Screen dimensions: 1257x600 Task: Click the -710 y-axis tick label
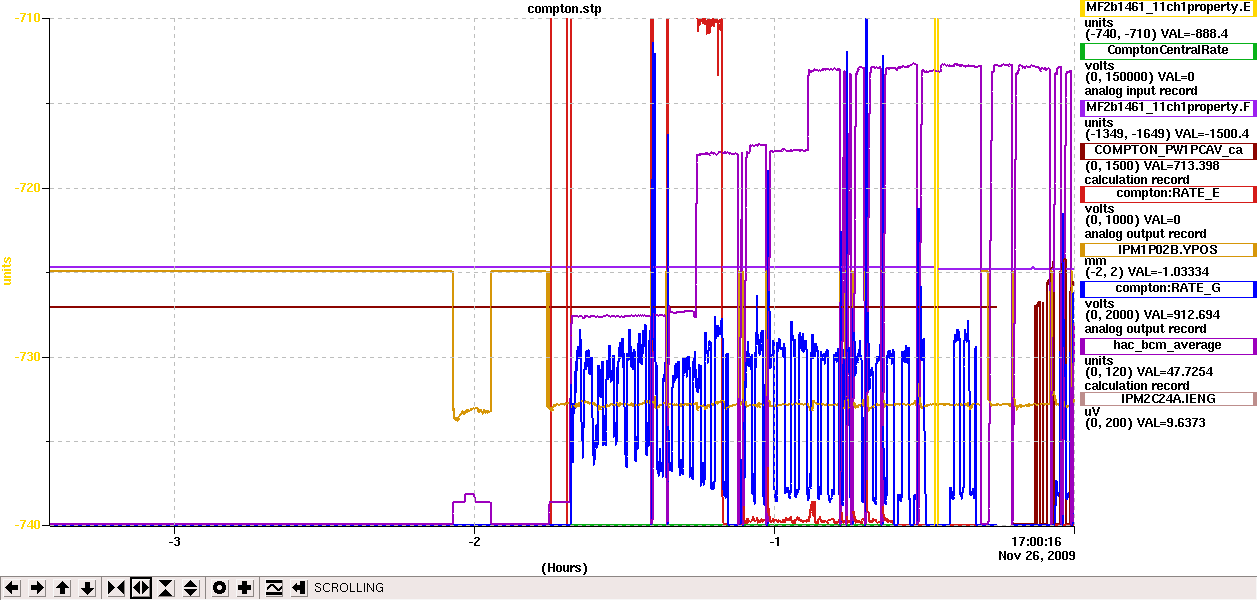[x=27, y=19]
